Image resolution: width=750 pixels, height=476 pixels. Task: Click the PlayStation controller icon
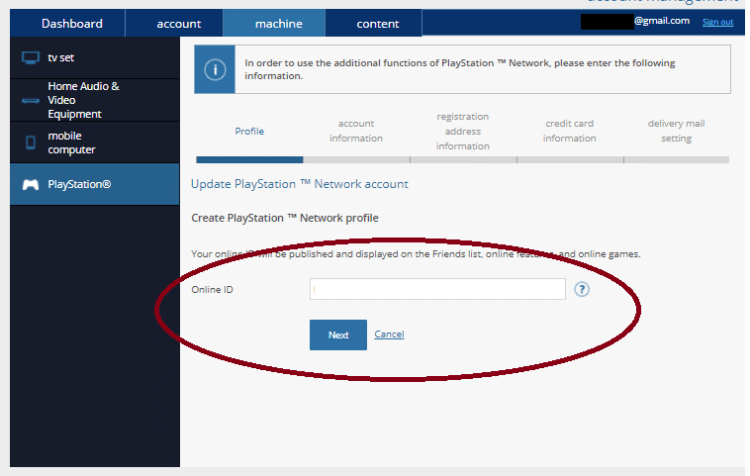pyautogui.click(x=31, y=184)
